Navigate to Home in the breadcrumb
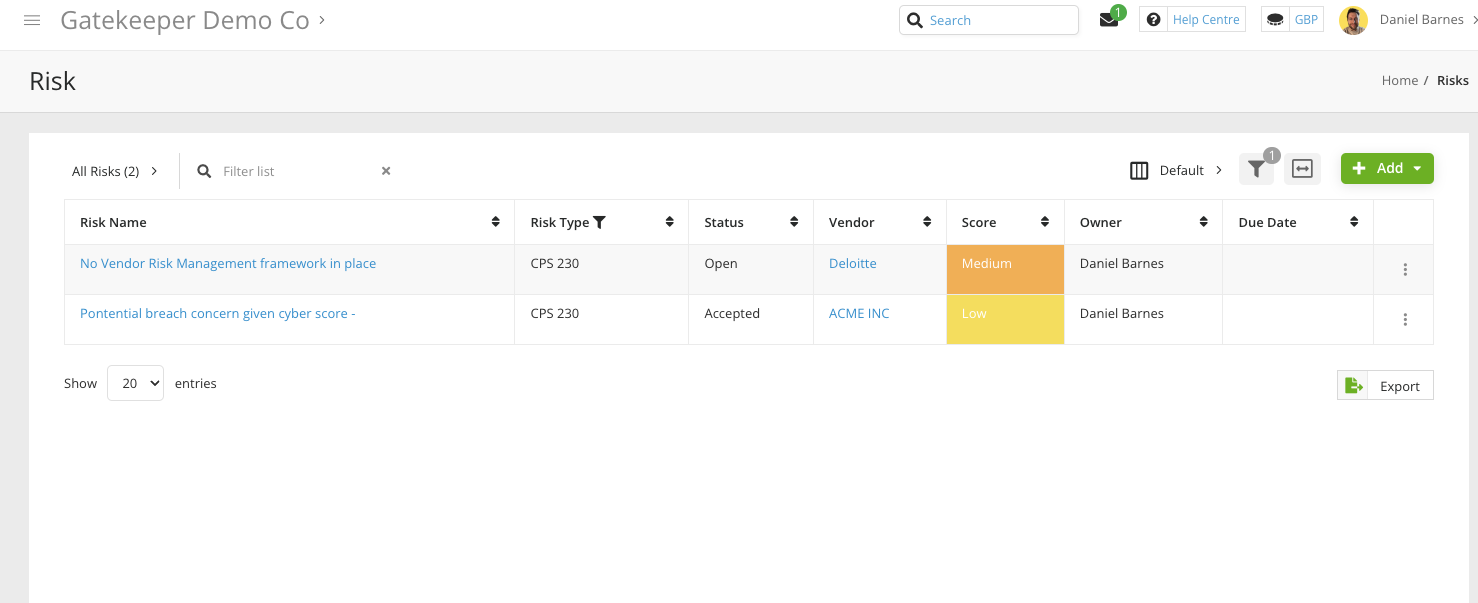 click(1399, 80)
